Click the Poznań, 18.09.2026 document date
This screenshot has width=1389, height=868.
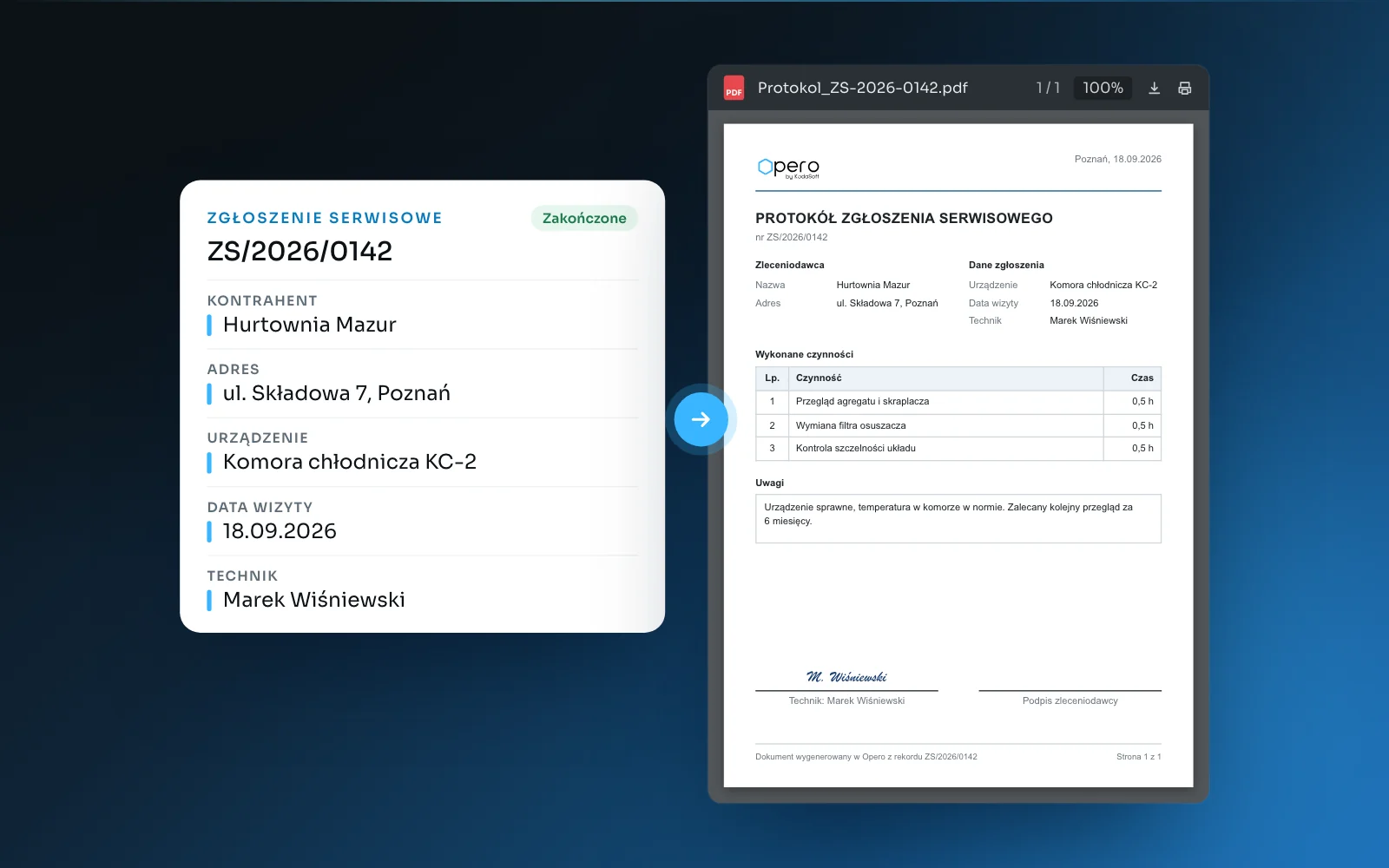(1117, 159)
